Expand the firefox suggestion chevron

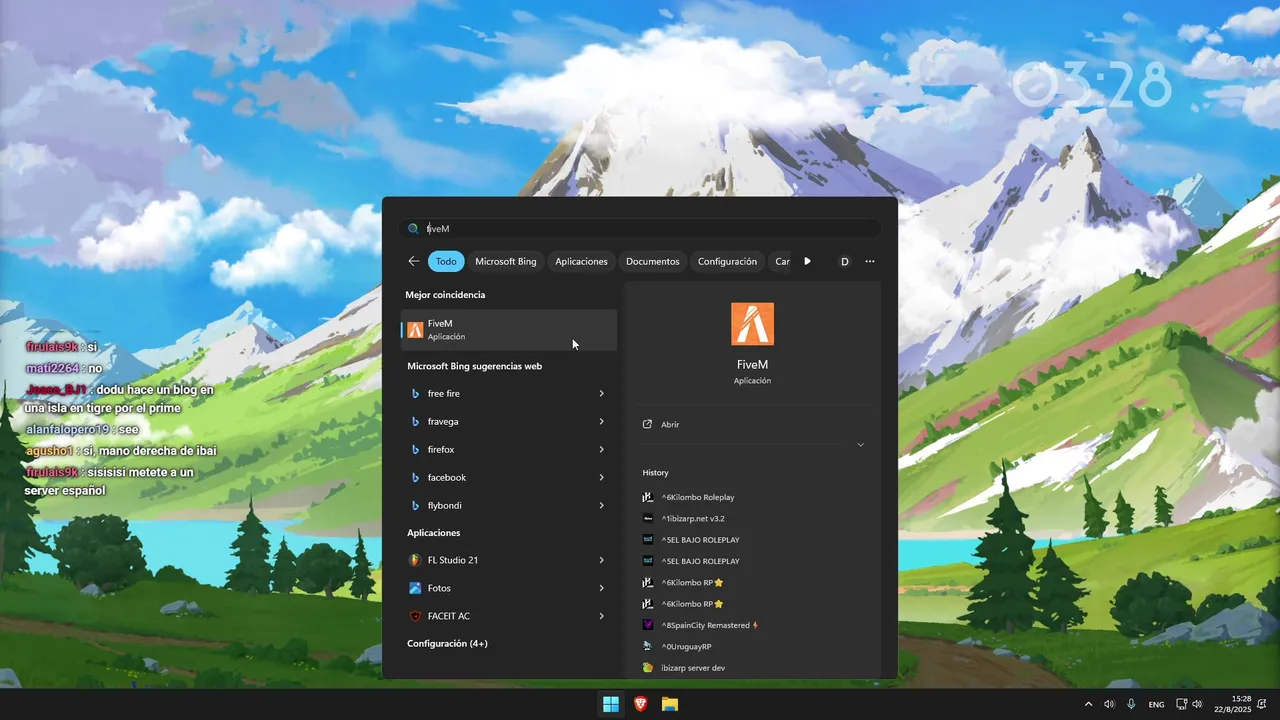[601, 450]
